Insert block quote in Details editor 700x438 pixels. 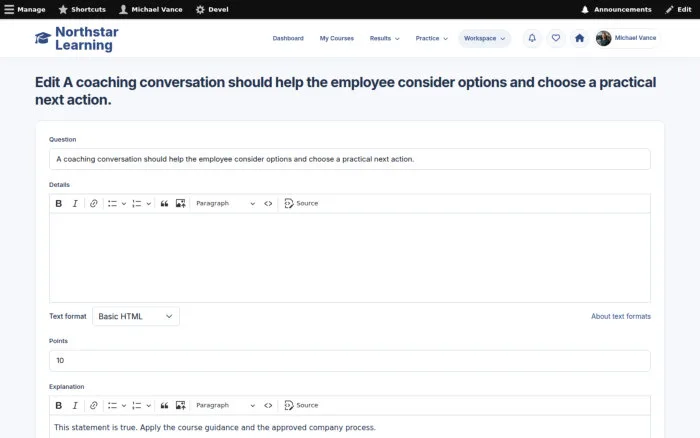[x=164, y=204]
